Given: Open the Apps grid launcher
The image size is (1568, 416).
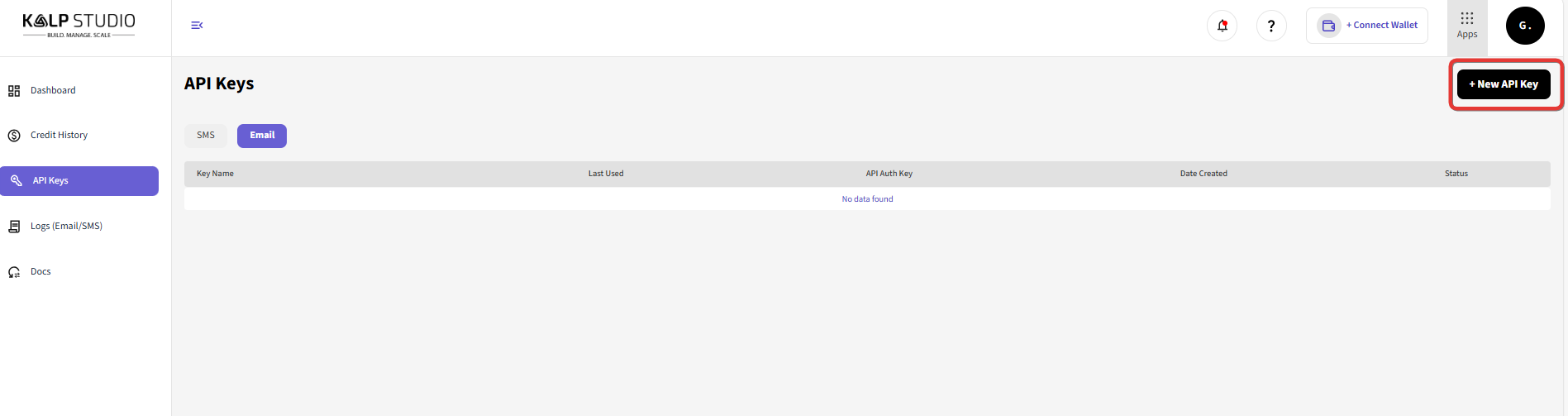Looking at the screenshot, I should click(1466, 25).
